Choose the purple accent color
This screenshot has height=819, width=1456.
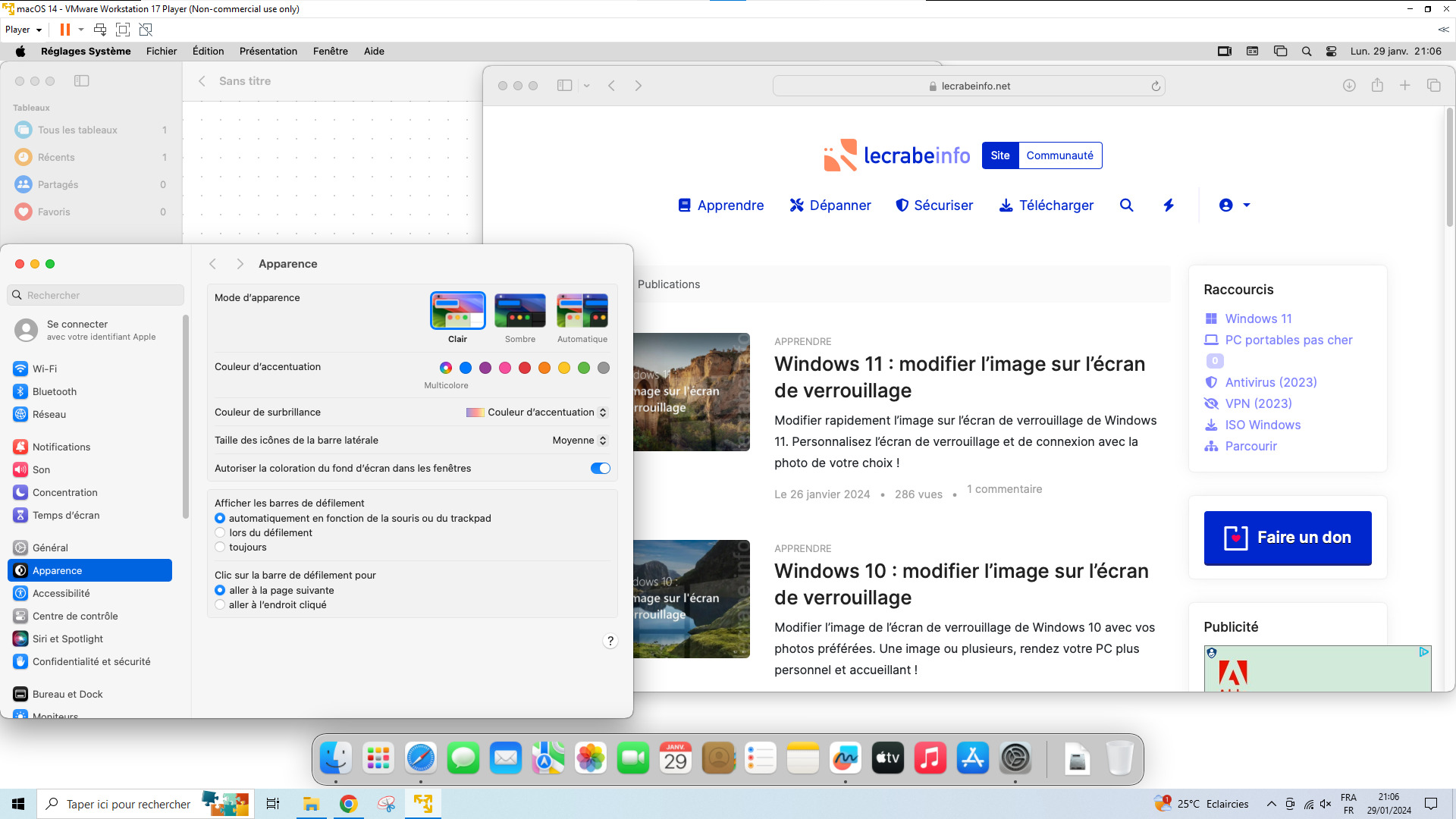tap(485, 368)
